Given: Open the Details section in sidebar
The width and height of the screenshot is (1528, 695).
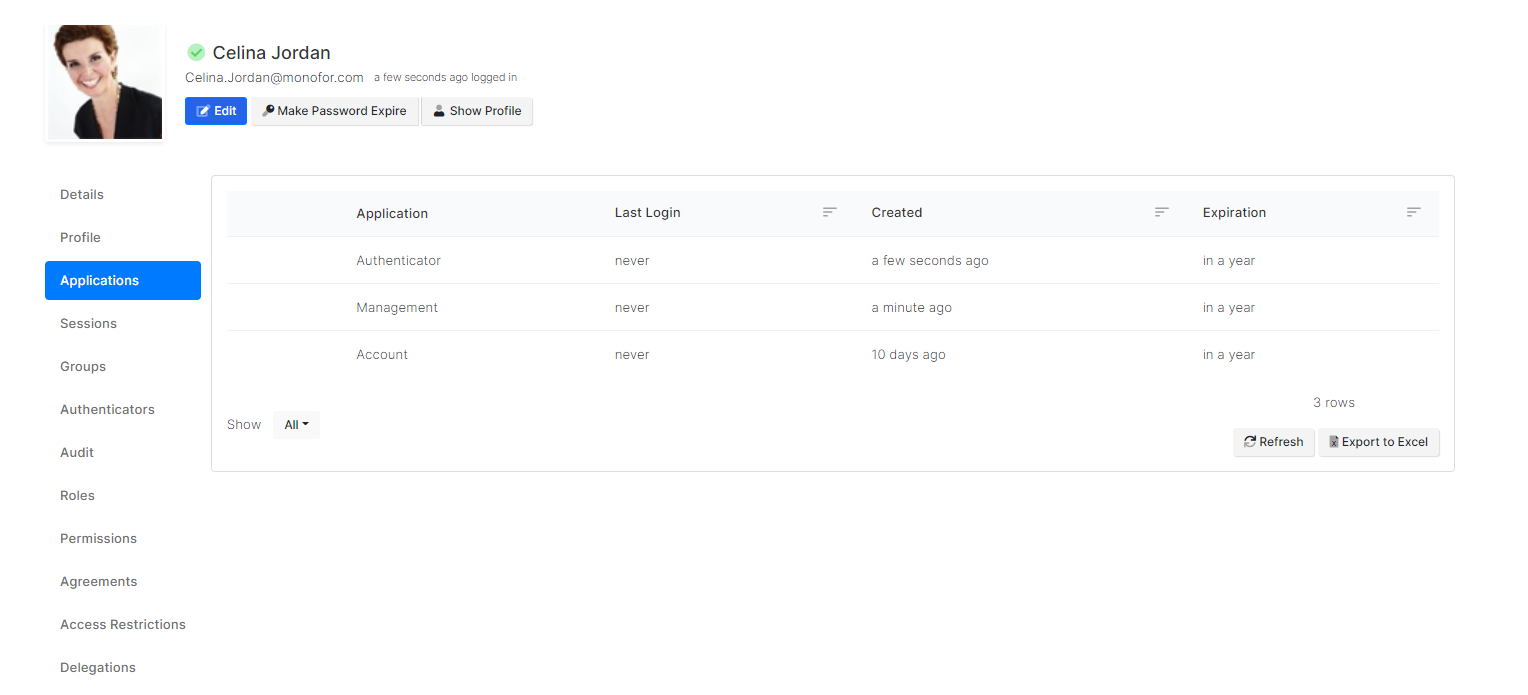Looking at the screenshot, I should [x=82, y=195].
